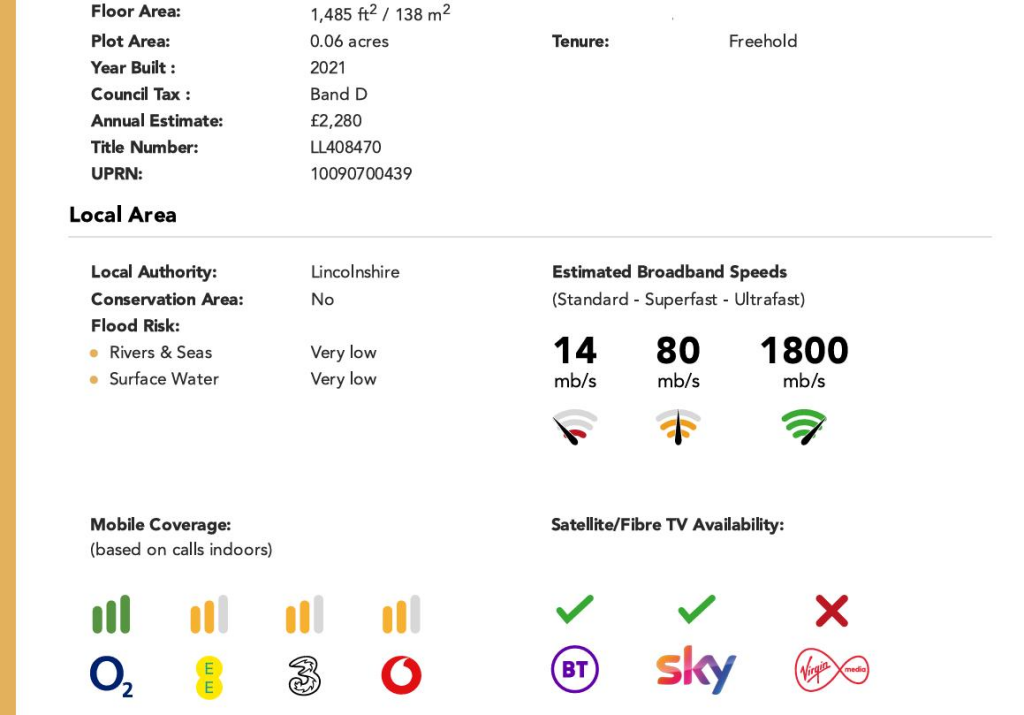This screenshot has height=715, width=1024.
Task: Click the O2 network logo
Action: click(x=110, y=677)
